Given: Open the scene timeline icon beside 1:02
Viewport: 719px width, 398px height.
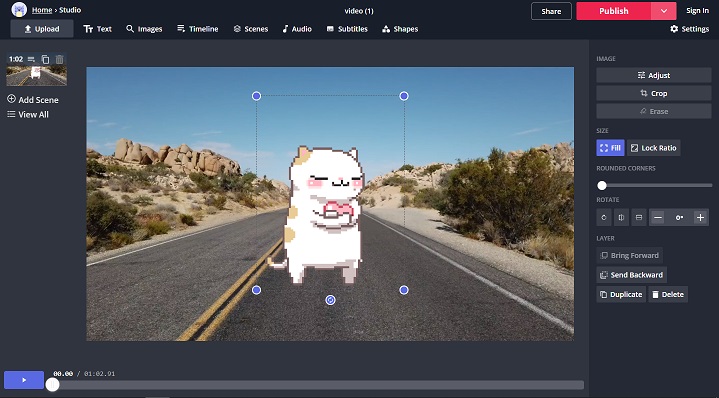Looking at the screenshot, I should coord(31,59).
